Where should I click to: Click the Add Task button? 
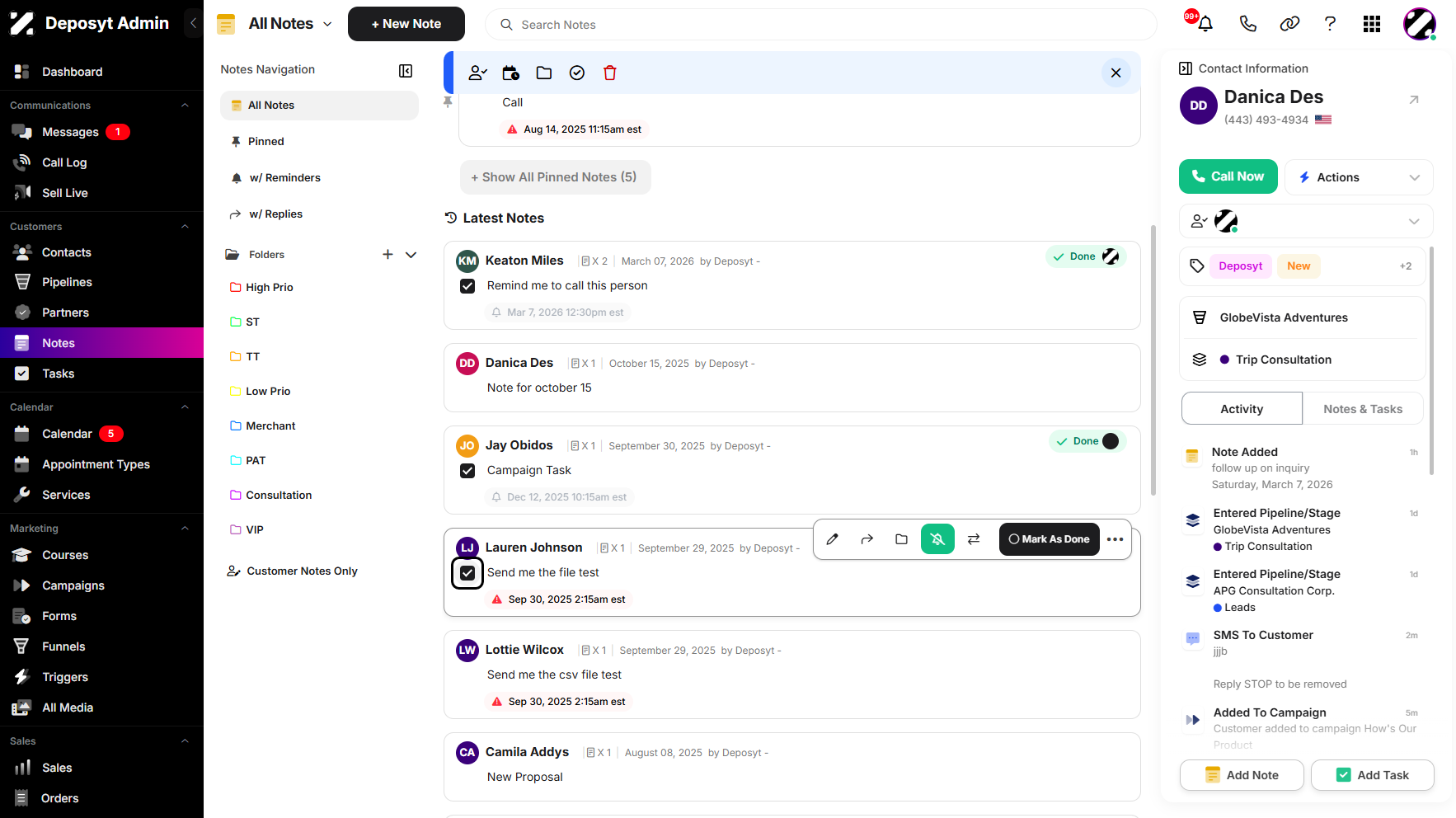point(1373,775)
